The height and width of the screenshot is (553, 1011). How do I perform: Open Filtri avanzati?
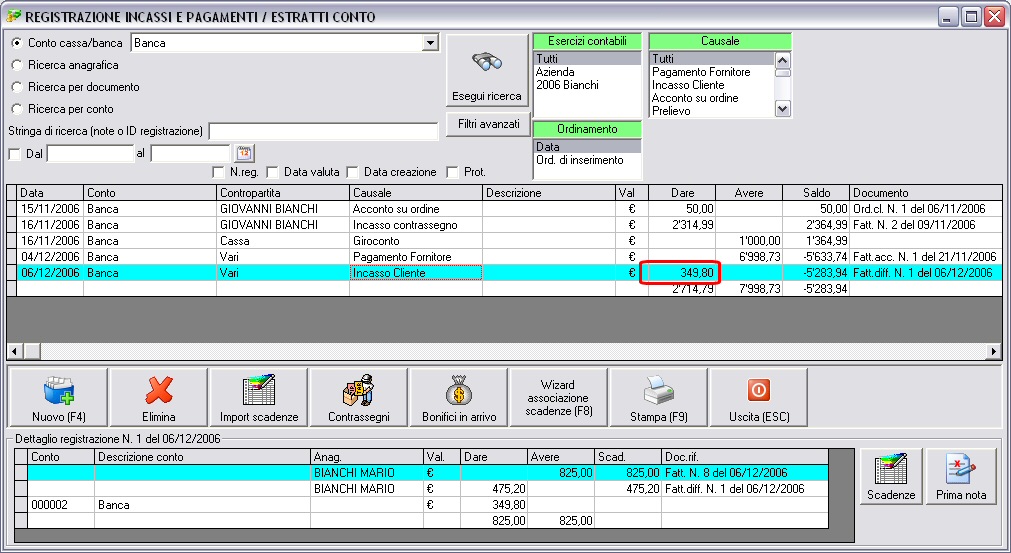coord(488,124)
